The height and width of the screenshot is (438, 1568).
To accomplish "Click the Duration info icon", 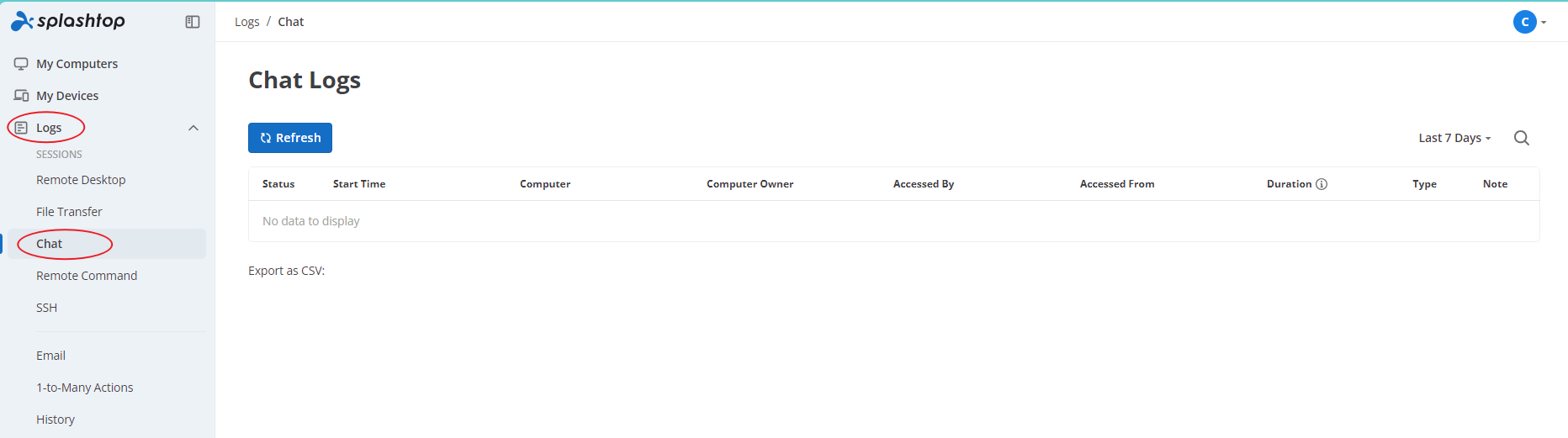I will pyautogui.click(x=1322, y=184).
